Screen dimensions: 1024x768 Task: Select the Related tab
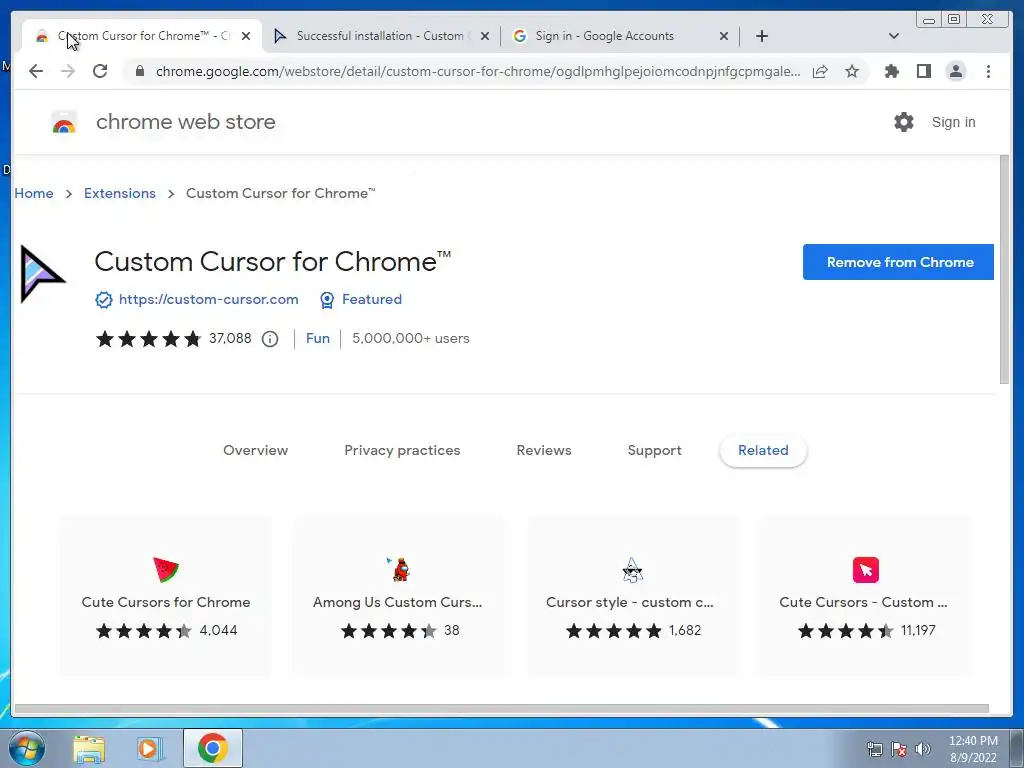[x=763, y=451]
